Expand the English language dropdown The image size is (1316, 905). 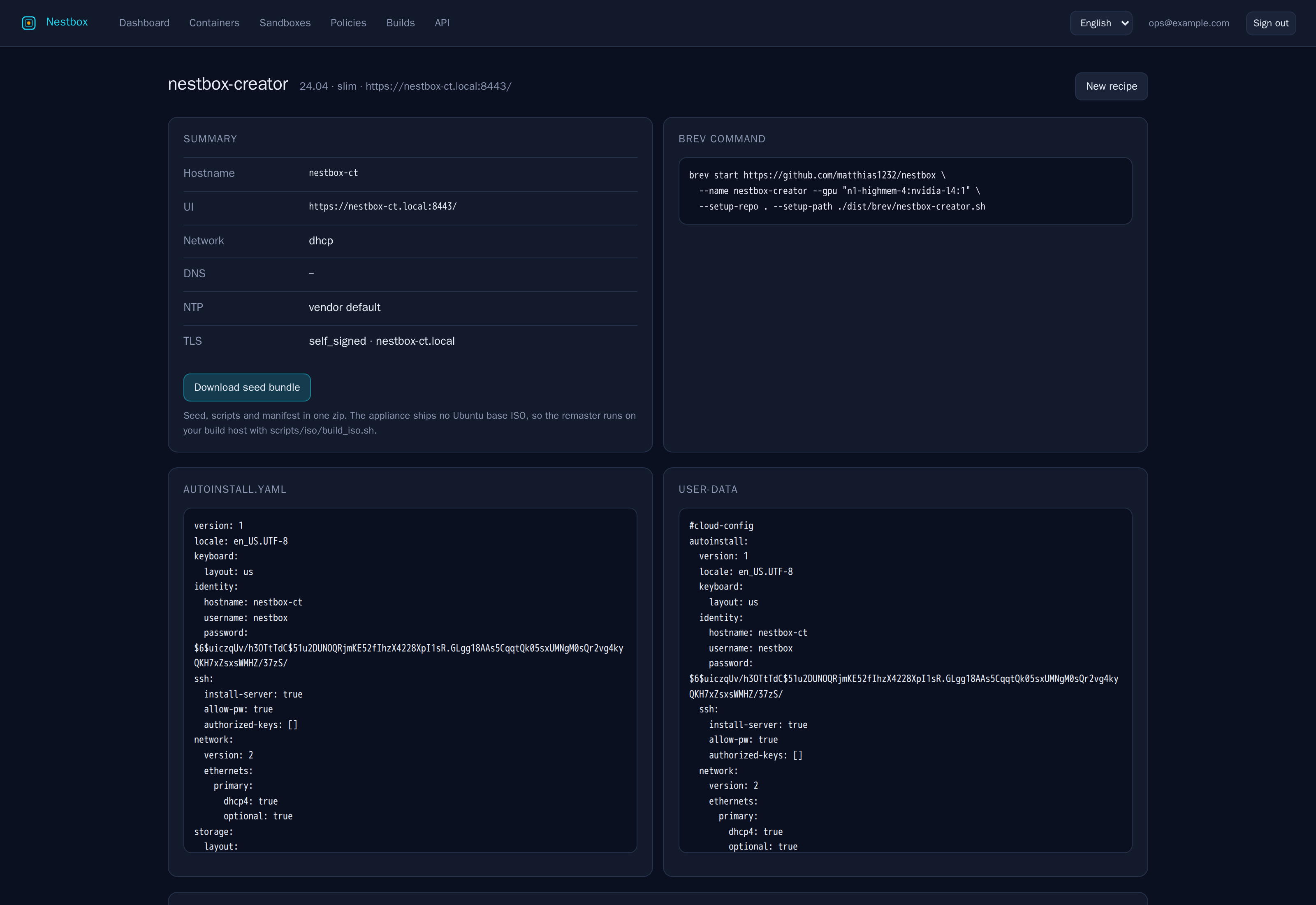click(x=1101, y=23)
